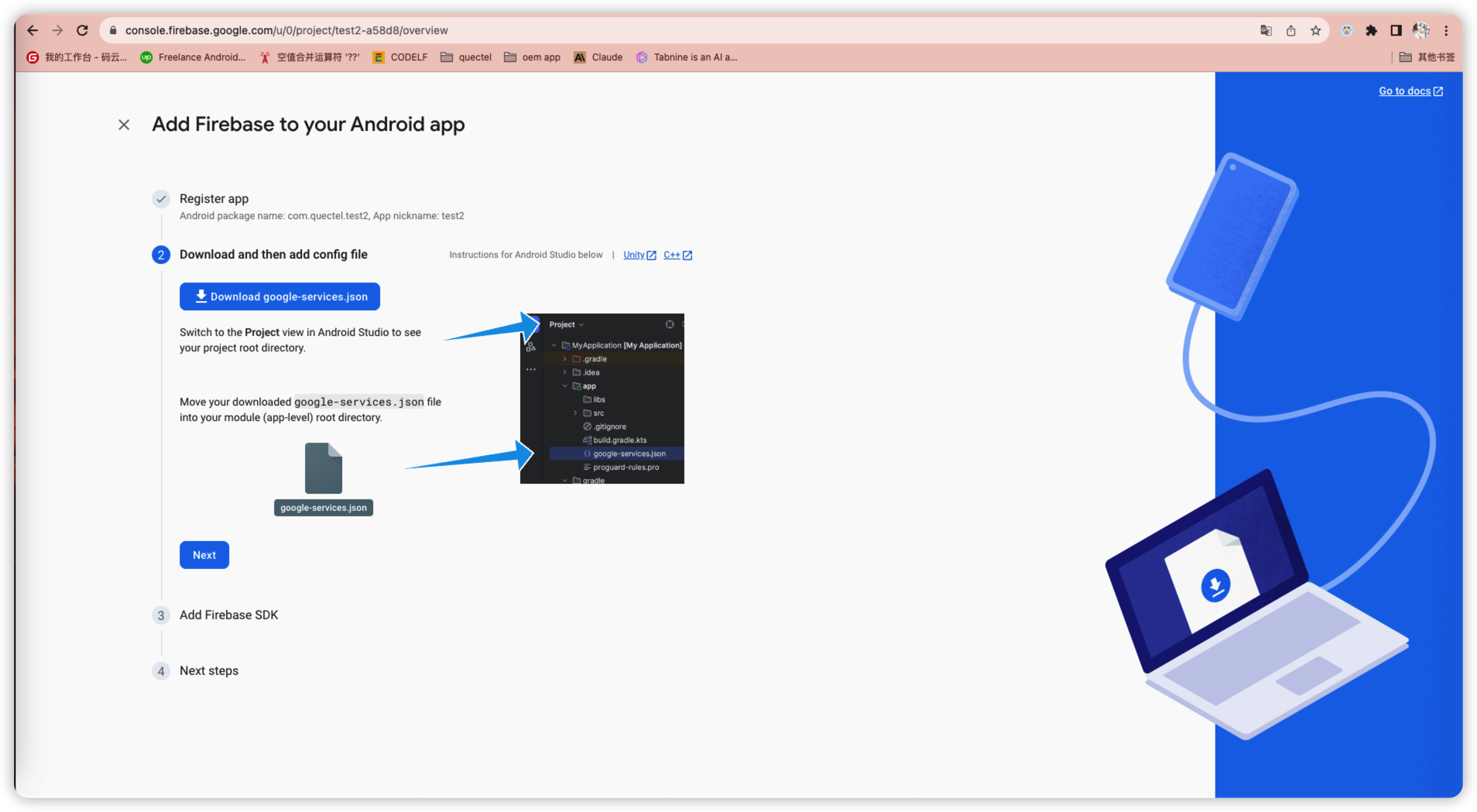The height and width of the screenshot is (812, 1477).
Task: Open the translate page icon
Action: tap(1266, 30)
